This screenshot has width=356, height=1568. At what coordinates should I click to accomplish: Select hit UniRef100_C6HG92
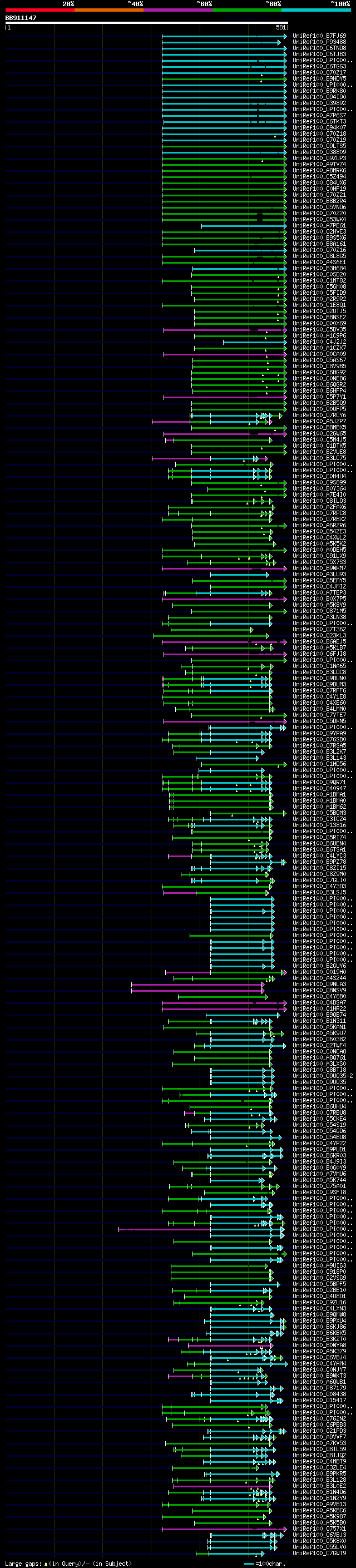(x=319, y=372)
